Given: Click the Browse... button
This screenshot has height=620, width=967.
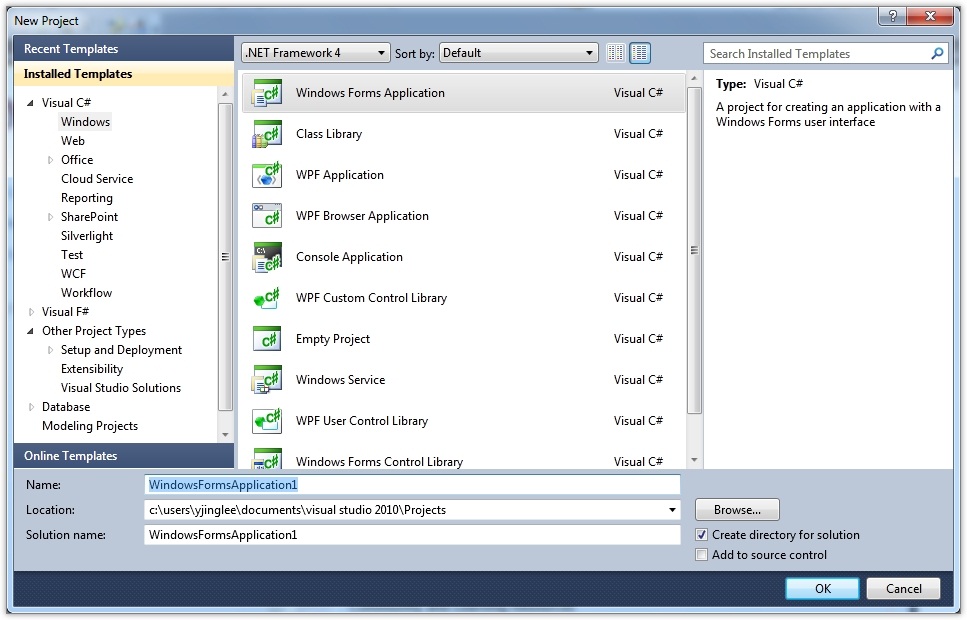Looking at the screenshot, I should (737, 510).
